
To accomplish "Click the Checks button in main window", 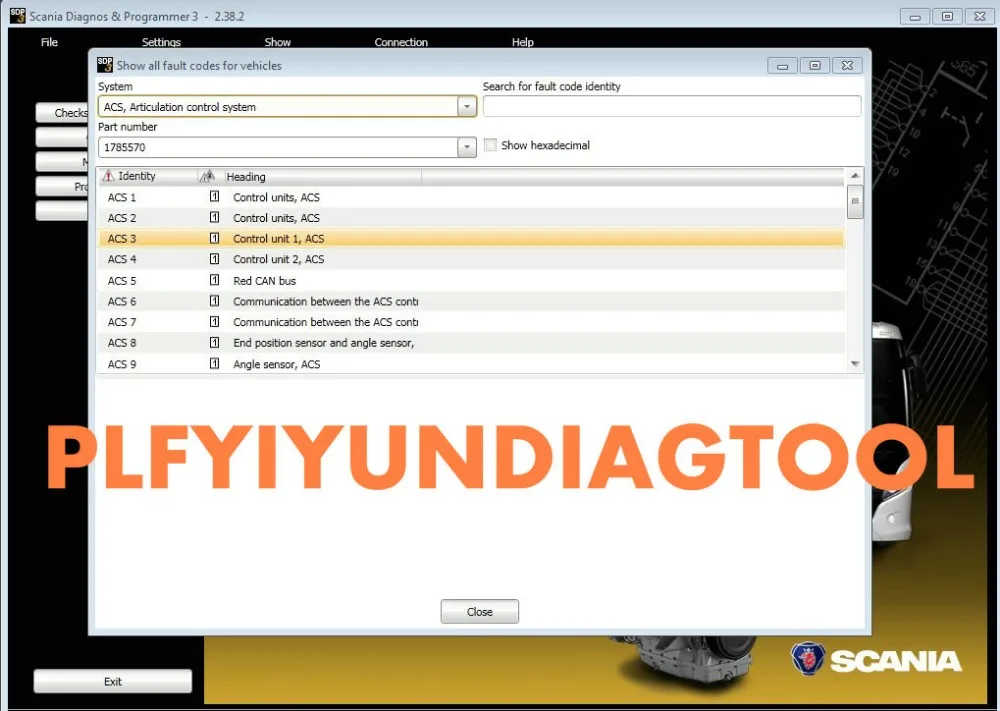I will [x=62, y=113].
